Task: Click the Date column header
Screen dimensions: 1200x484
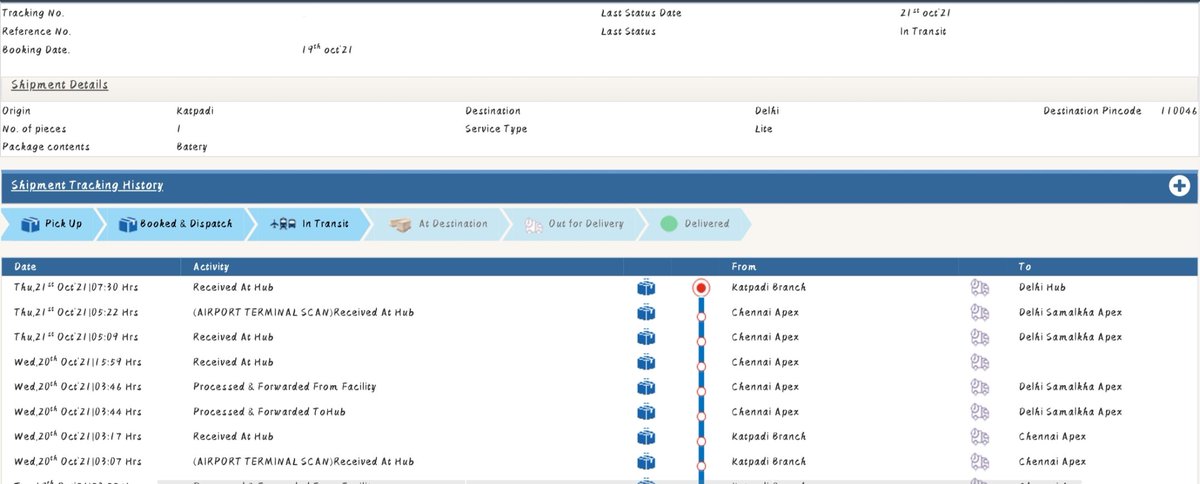Action: pos(26,267)
